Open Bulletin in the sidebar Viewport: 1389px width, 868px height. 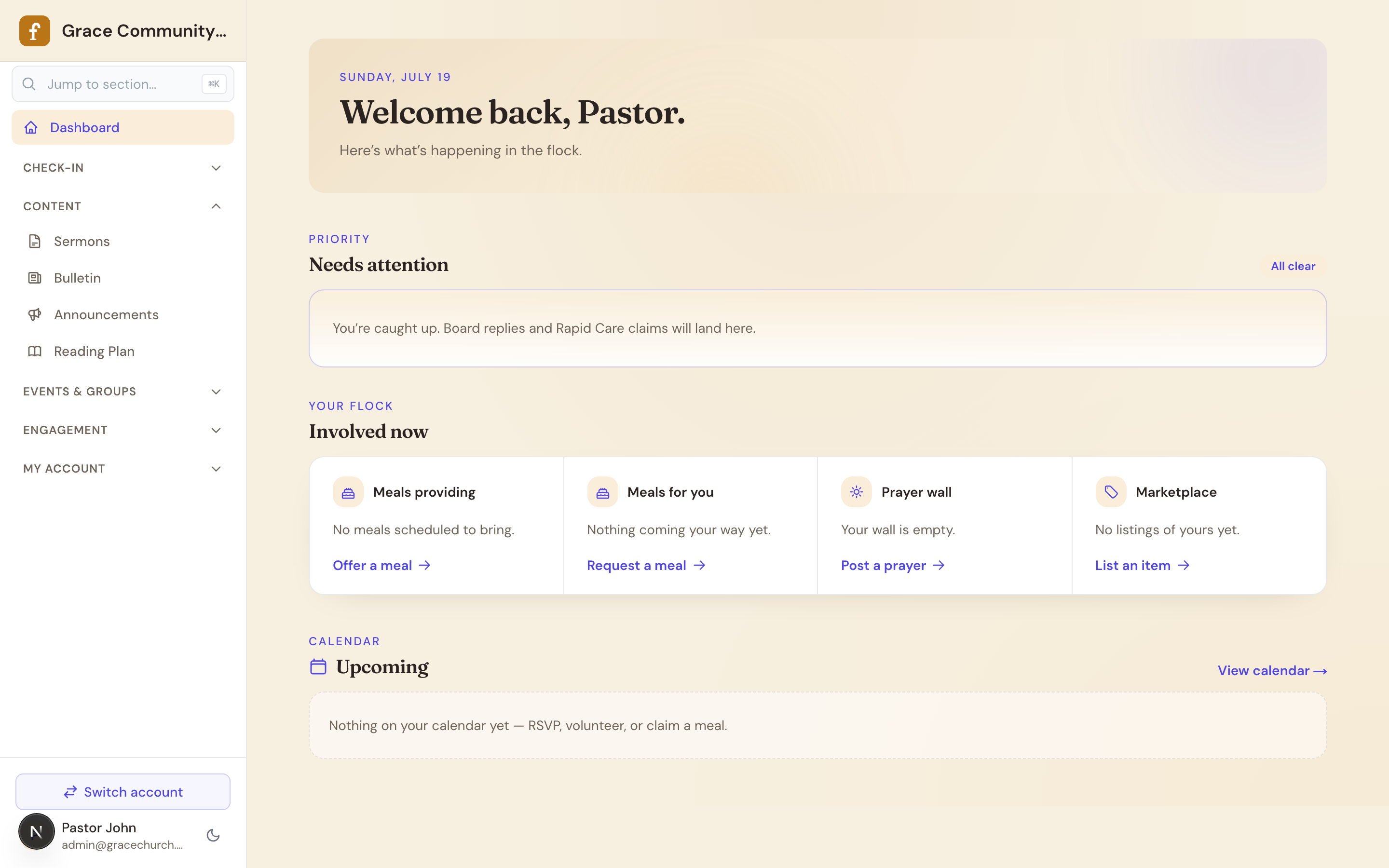pos(123,278)
